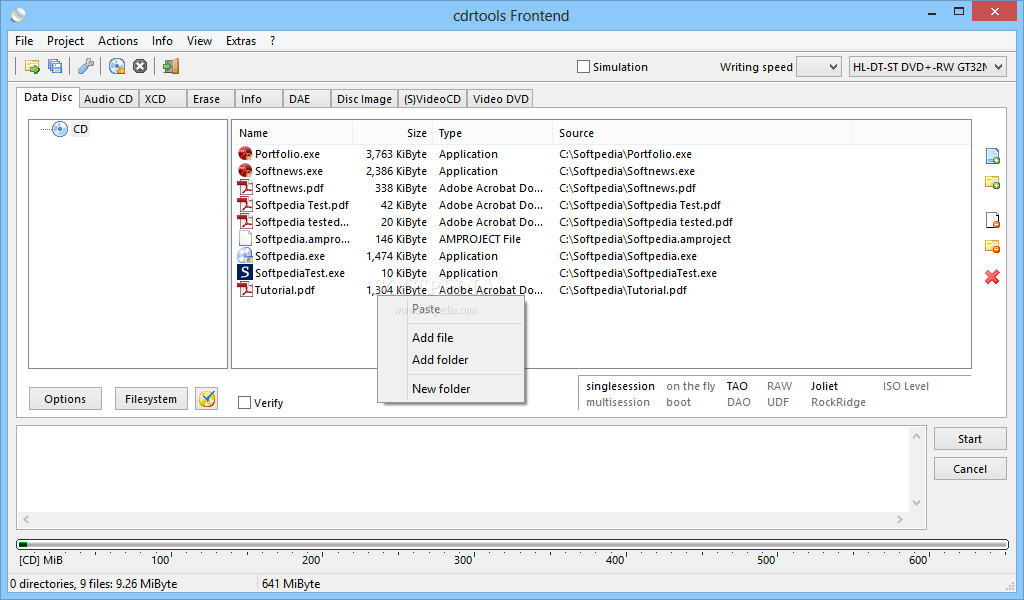Click the log horizontal scrollbar right arrow
This screenshot has height=600, width=1024.
[x=900, y=520]
